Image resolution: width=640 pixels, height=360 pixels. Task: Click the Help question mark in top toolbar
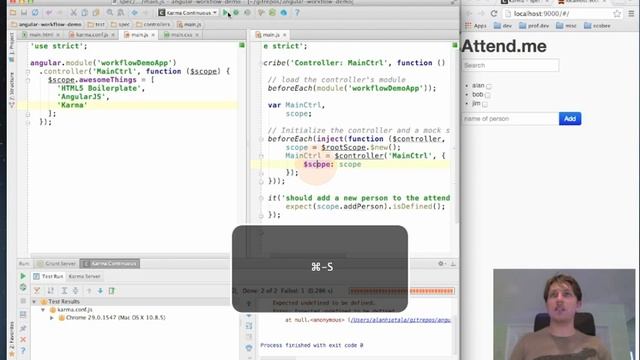(297, 13)
